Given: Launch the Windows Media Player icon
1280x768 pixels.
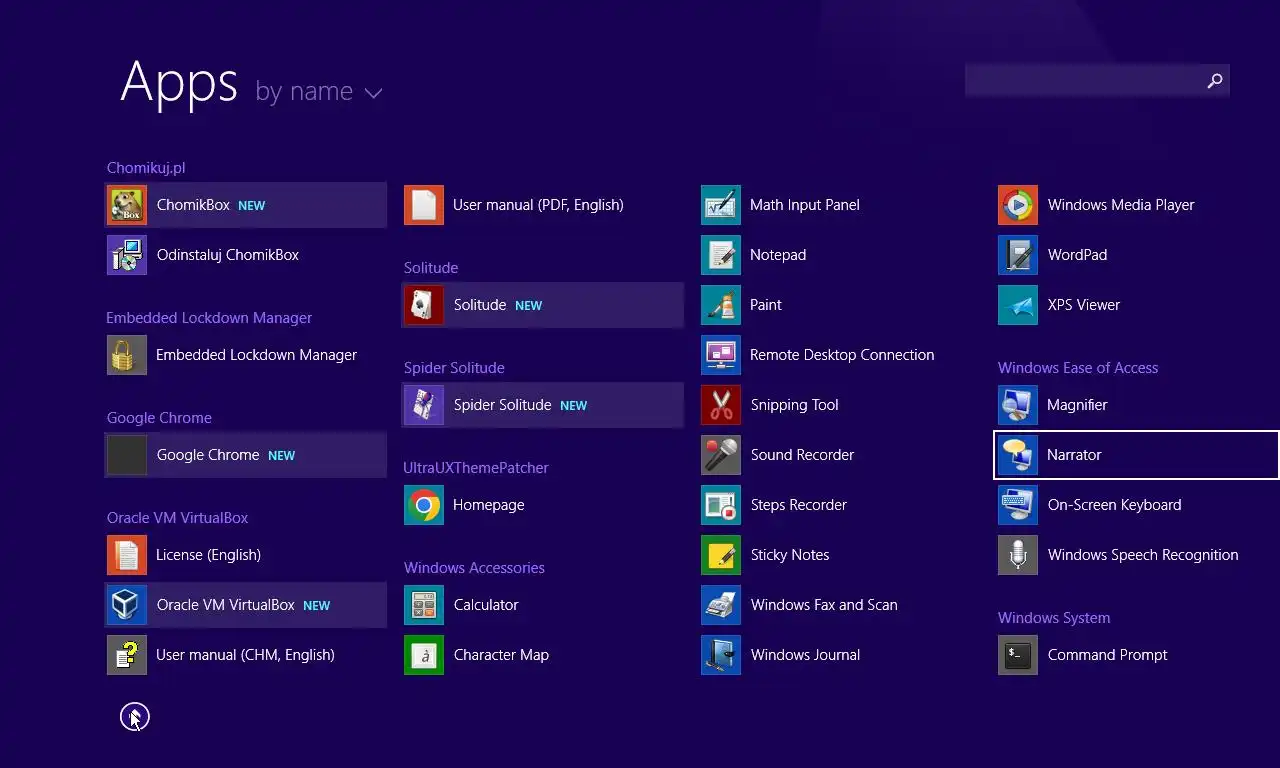Looking at the screenshot, I should [x=1018, y=205].
